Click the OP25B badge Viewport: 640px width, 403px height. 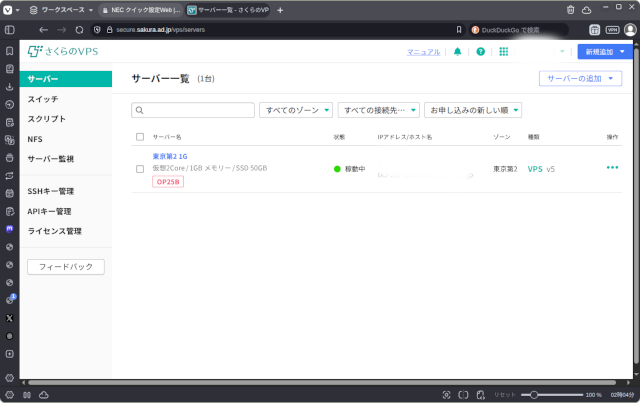168,182
